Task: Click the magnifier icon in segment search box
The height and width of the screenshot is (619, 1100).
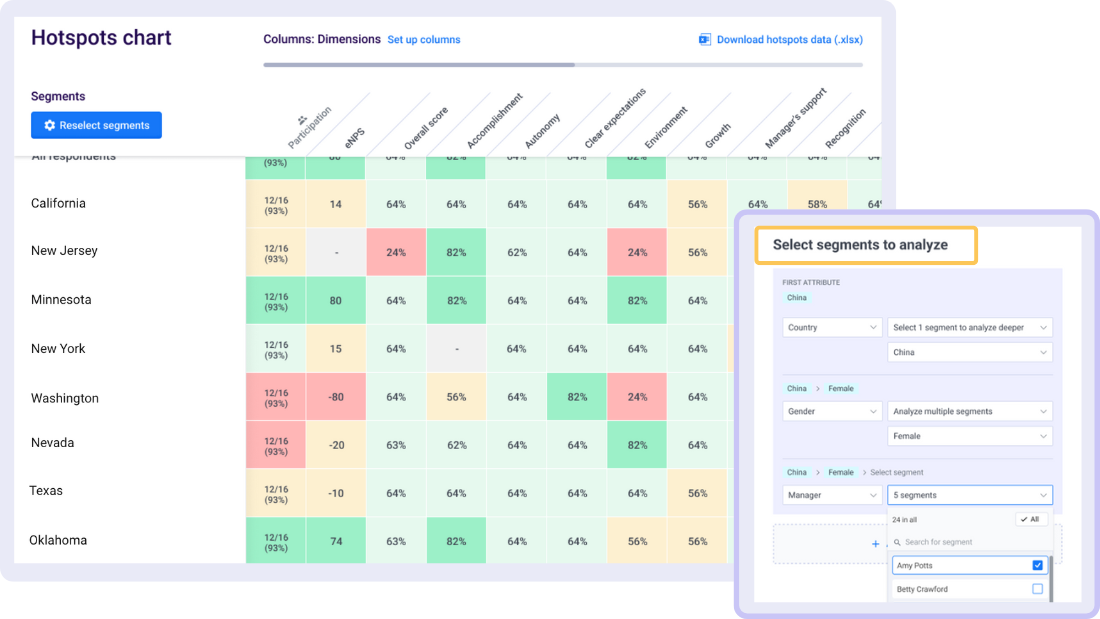Action: pyautogui.click(x=897, y=542)
